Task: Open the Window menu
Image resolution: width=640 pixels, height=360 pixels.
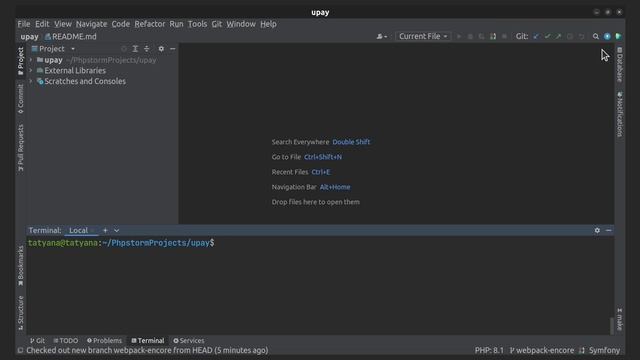Action: click(x=241, y=24)
